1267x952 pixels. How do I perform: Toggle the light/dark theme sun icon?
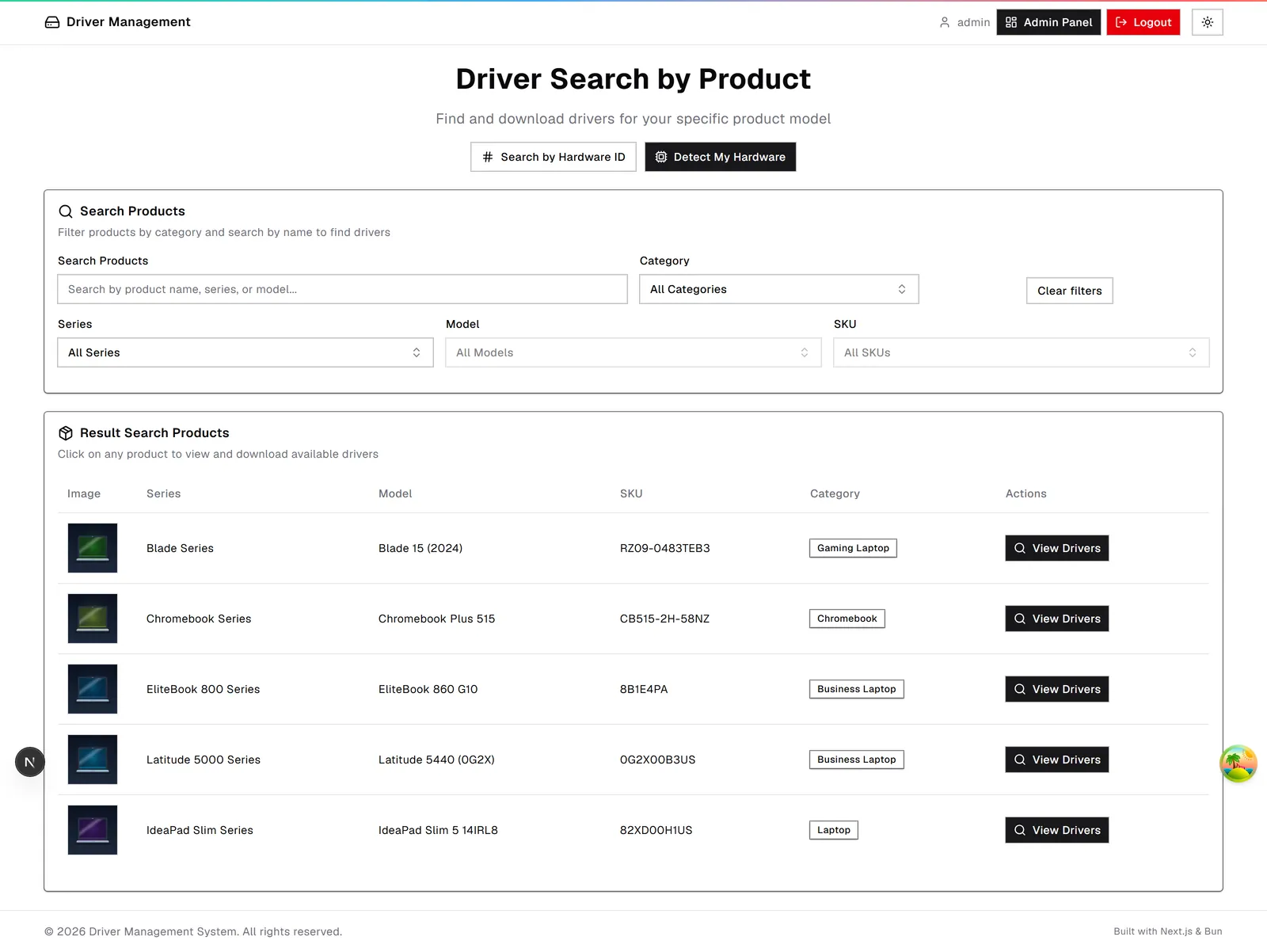coord(1207,22)
